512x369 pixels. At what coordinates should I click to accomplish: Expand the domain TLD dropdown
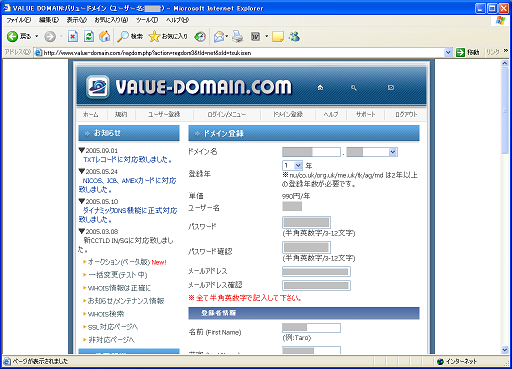(393, 152)
